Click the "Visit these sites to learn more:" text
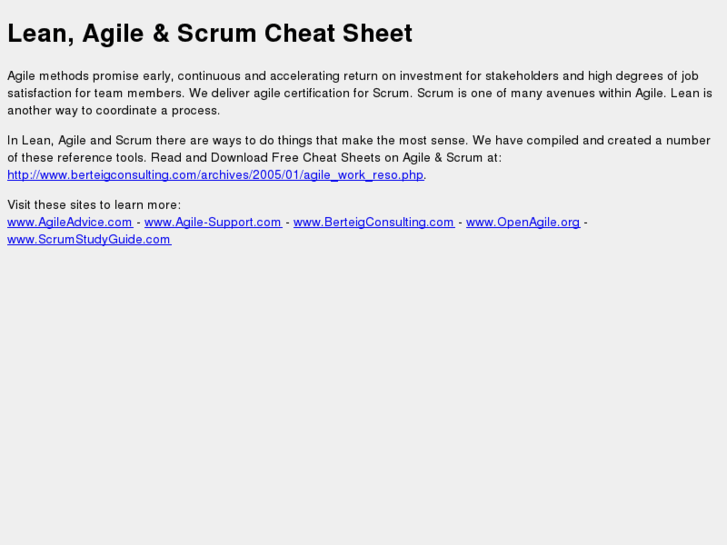This screenshot has width=727, height=545. click(94, 205)
